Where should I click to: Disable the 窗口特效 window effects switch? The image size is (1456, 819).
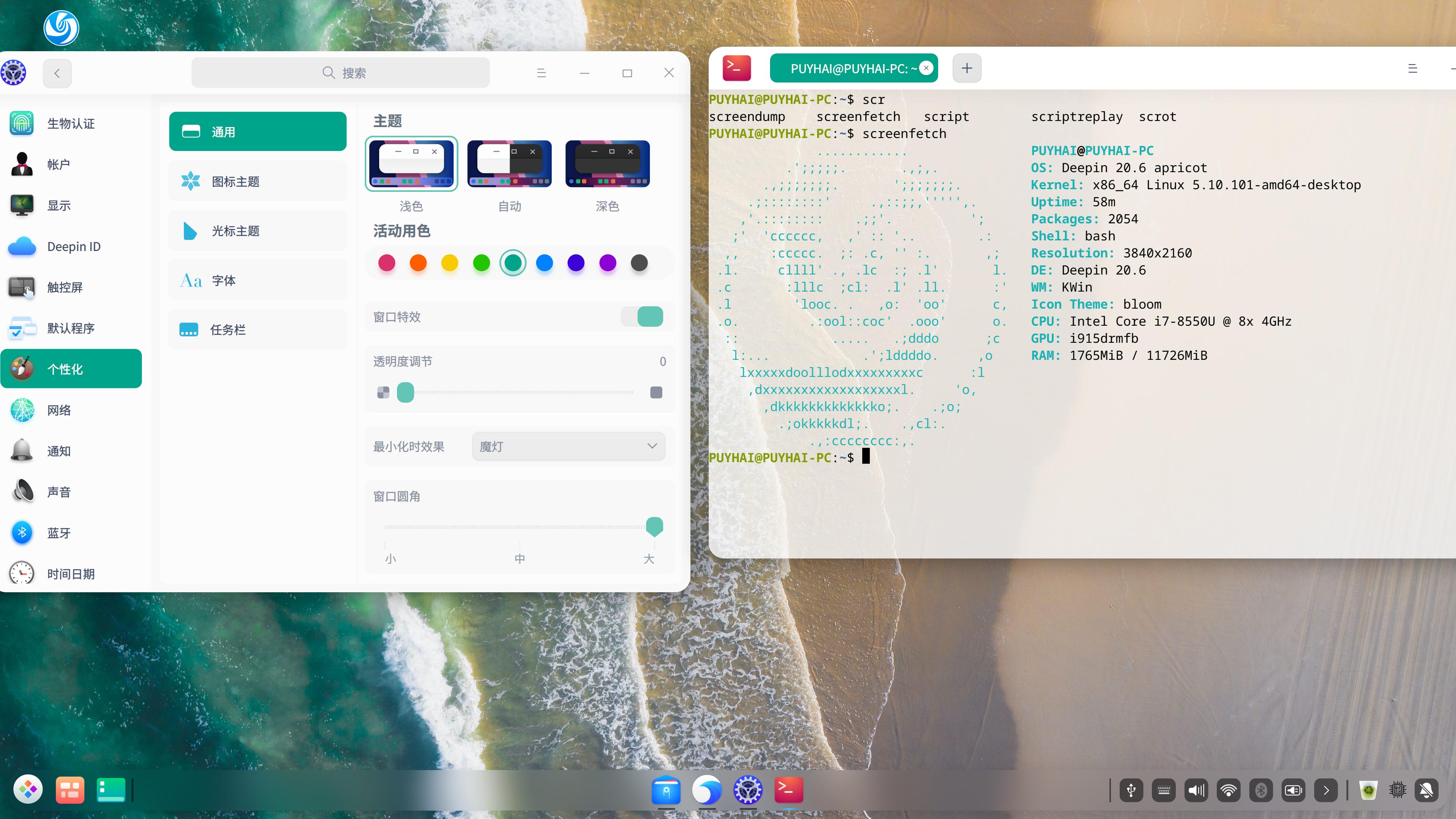click(x=642, y=317)
